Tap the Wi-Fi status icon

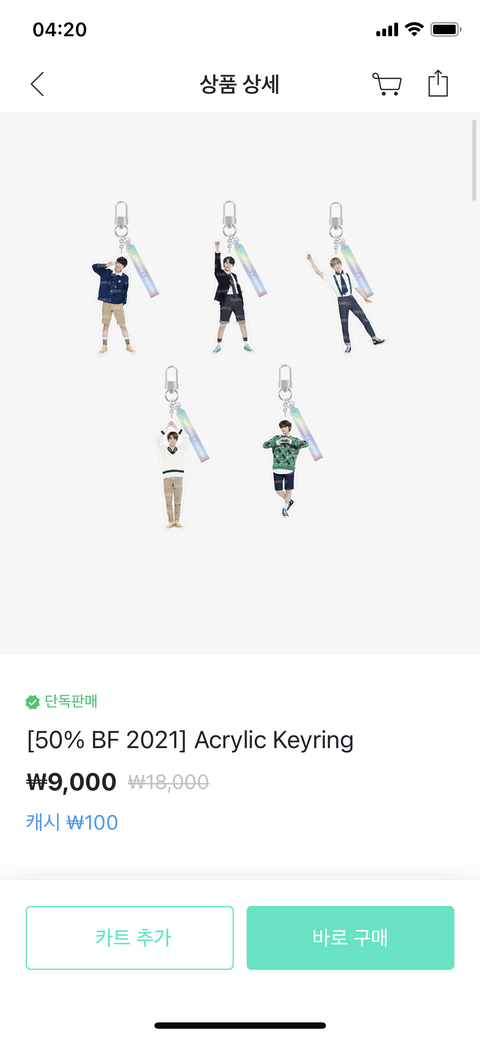coord(414,29)
